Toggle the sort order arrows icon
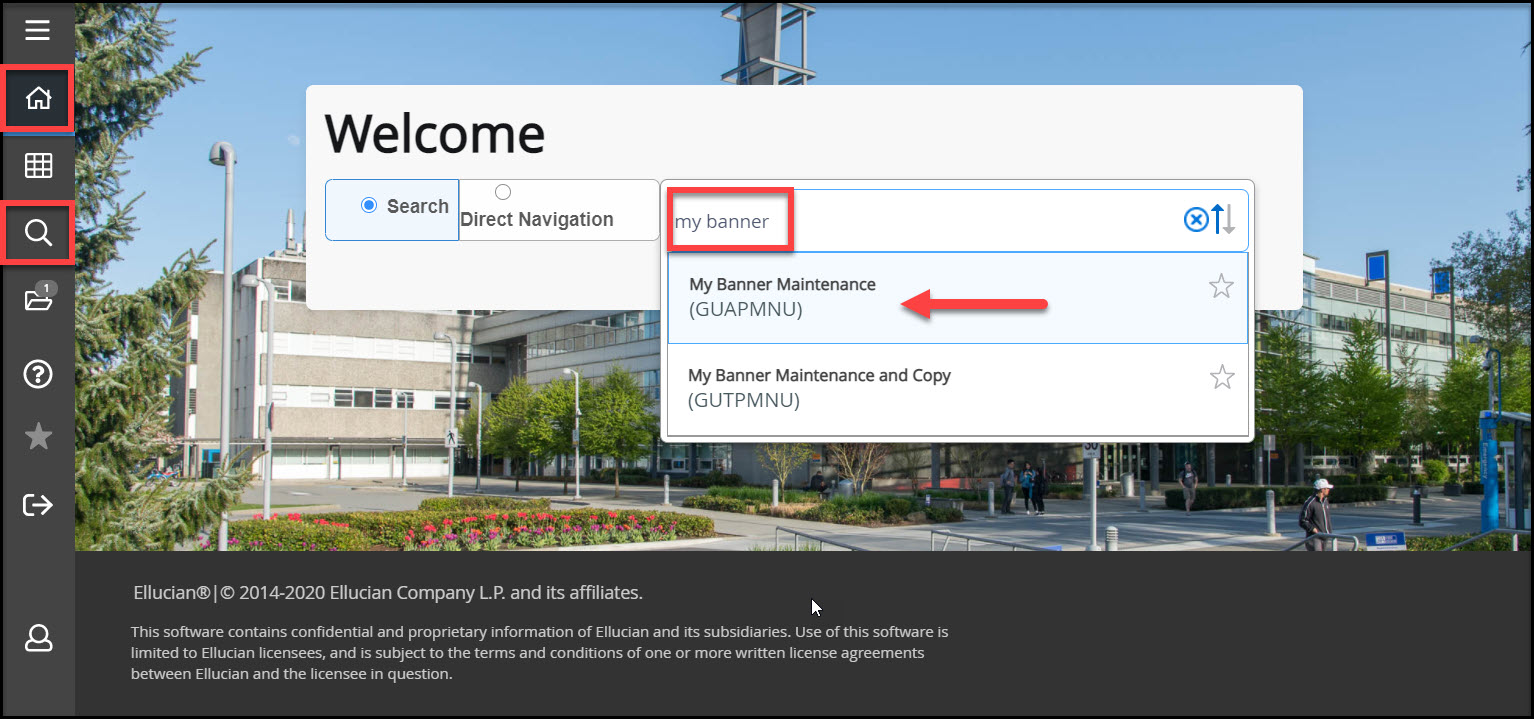Screen dimensions: 1534x719 tap(1224, 220)
